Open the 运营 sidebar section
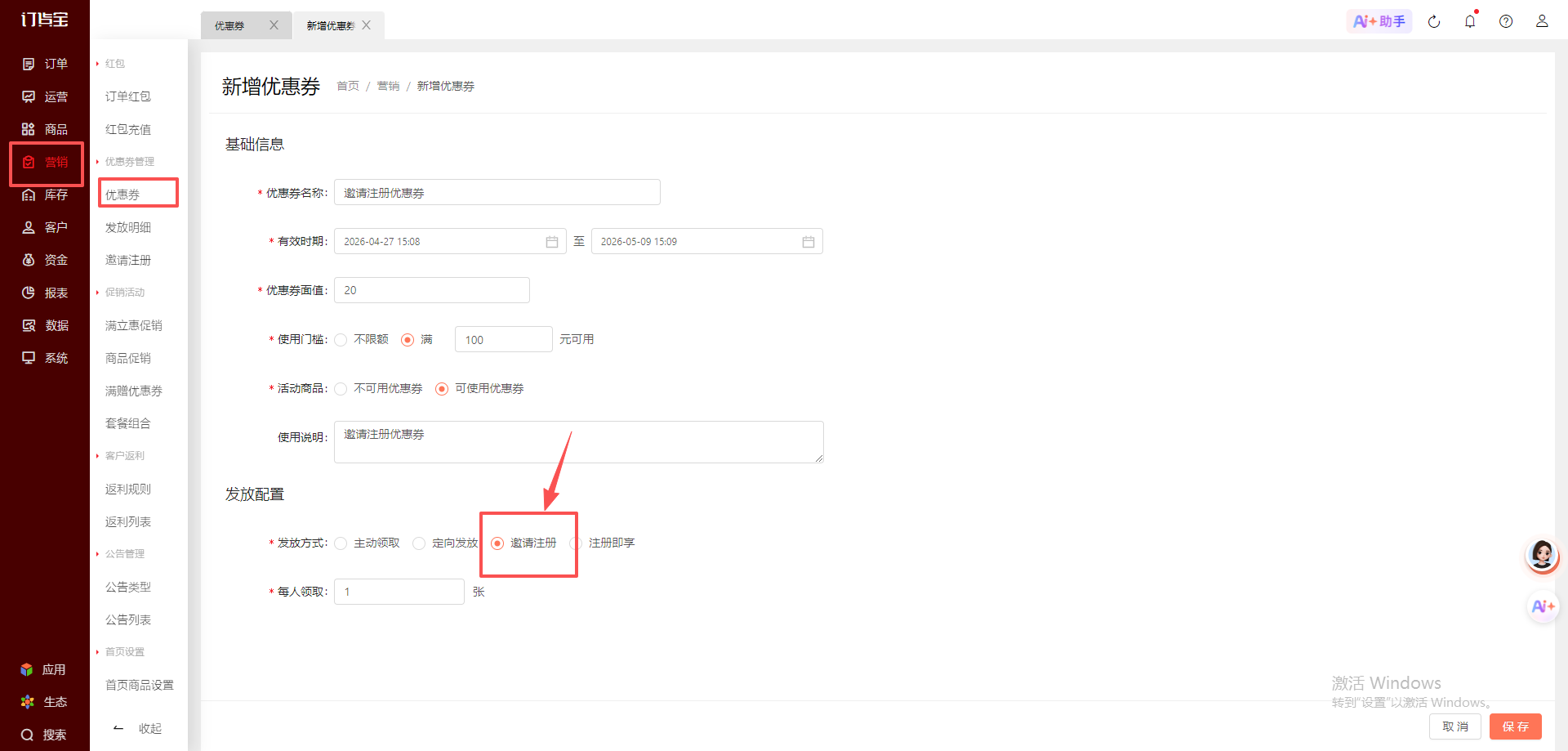The image size is (1568, 751). point(45,96)
